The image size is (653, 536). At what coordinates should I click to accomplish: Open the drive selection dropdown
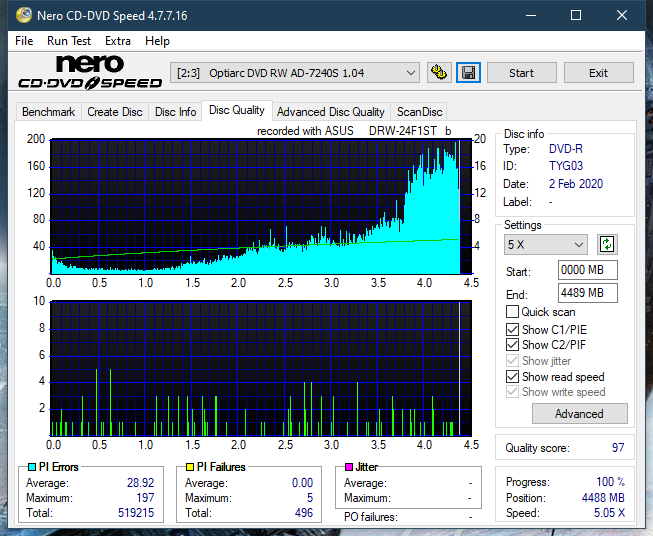pos(294,73)
